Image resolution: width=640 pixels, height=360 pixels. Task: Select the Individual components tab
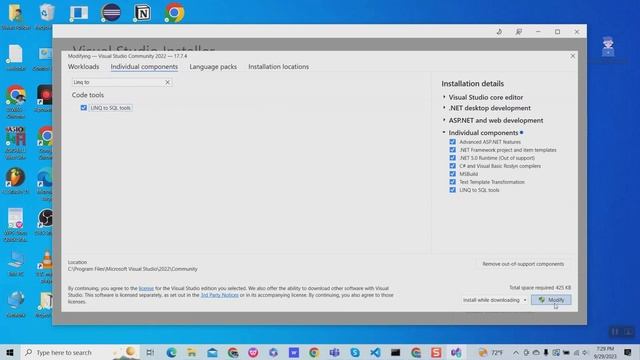click(x=144, y=67)
